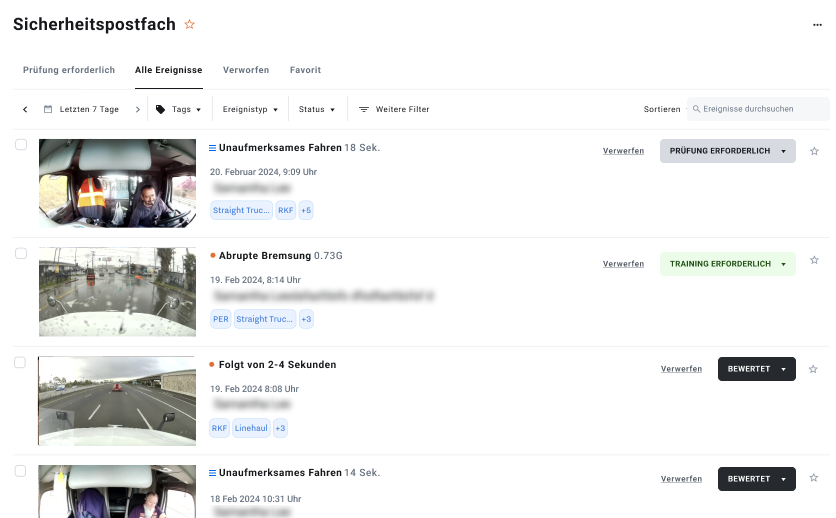The height and width of the screenshot is (518, 836).
Task: Select checkbox for Unaufmerksames Fahren 14 Sek. event
Action: point(20,471)
